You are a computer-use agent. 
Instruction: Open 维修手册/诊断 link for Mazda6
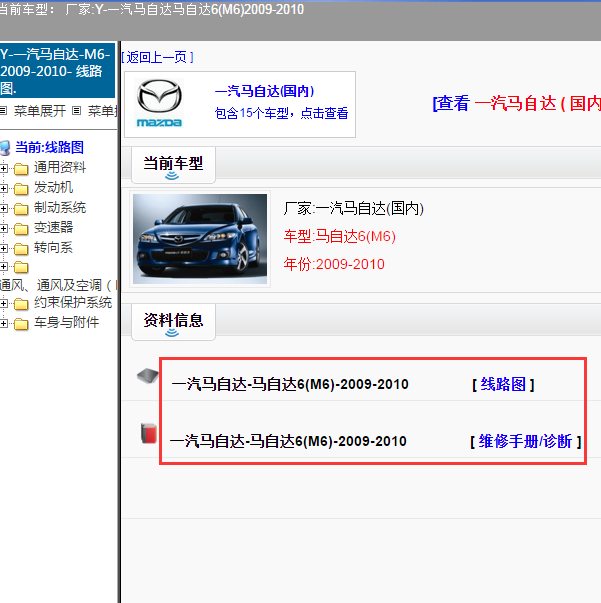coord(525,441)
